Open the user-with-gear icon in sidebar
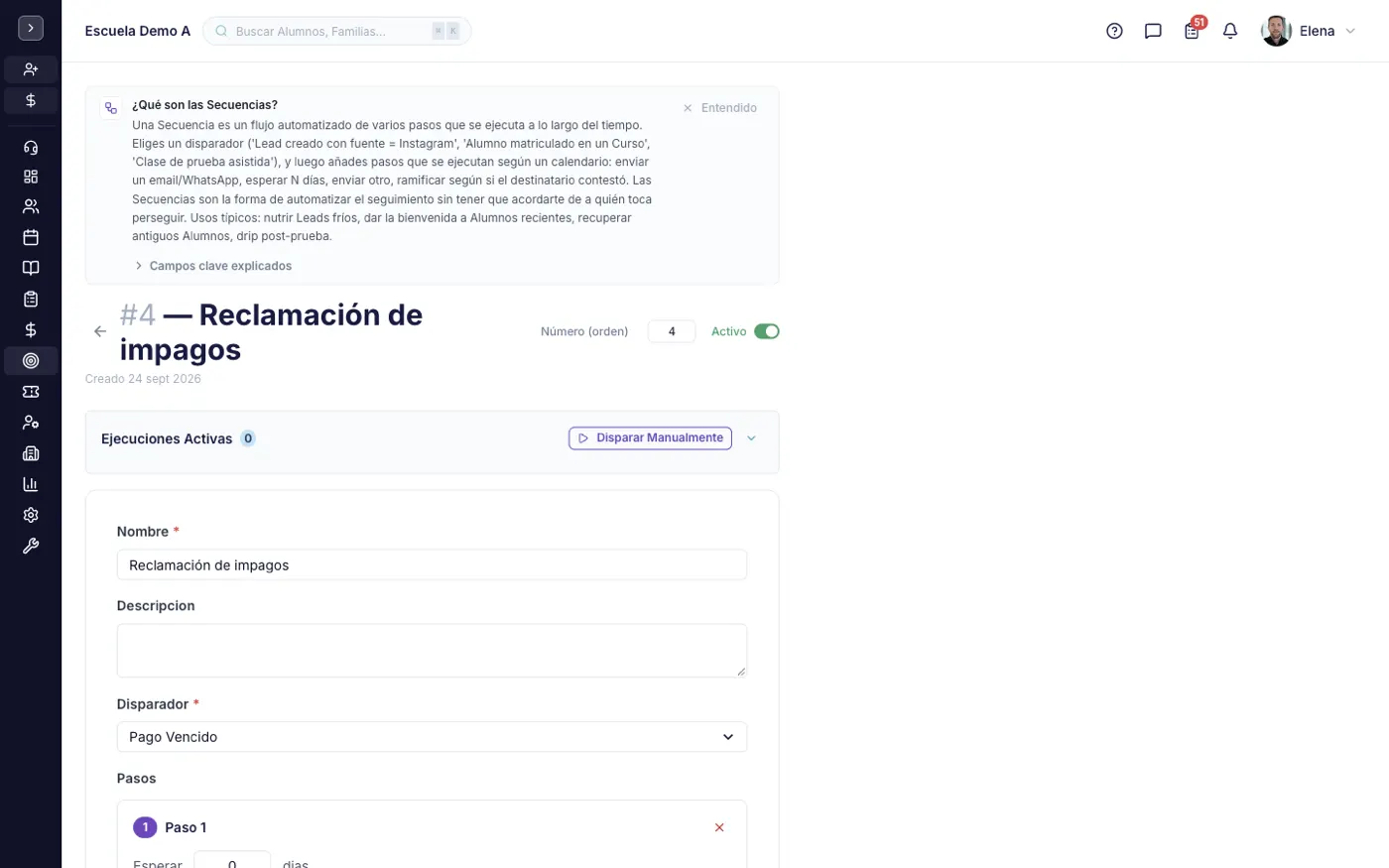 31,423
